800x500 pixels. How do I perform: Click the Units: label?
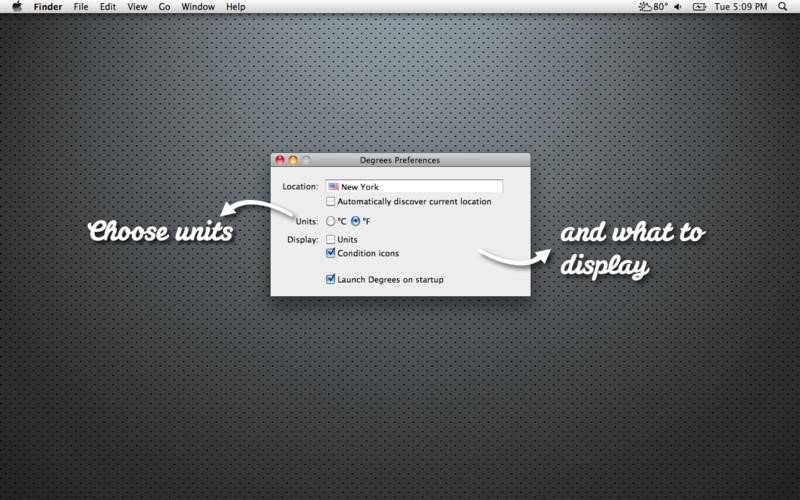307,221
